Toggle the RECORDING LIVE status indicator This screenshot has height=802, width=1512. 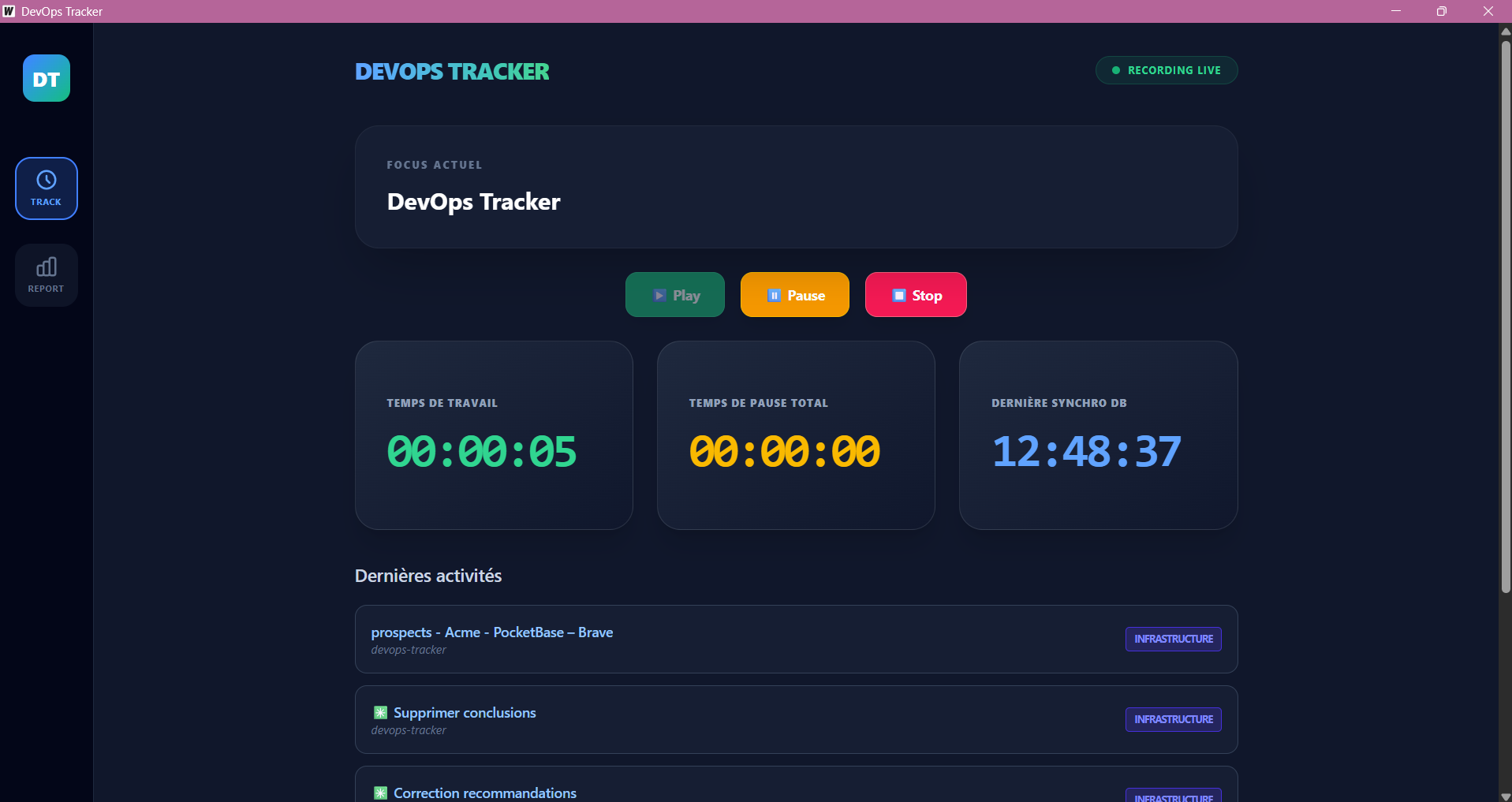1166,70
